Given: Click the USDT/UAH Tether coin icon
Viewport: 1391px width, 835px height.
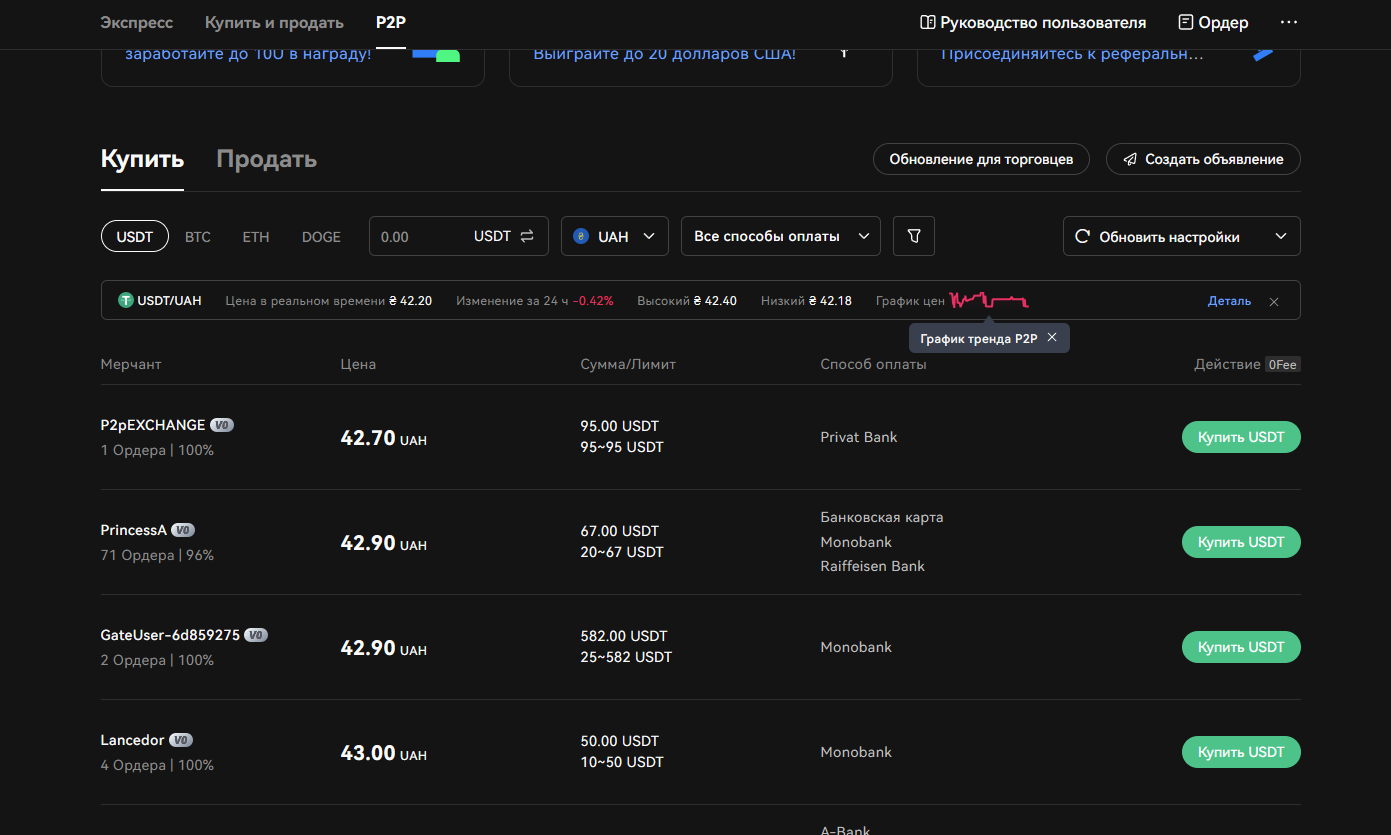Looking at the screenshot, I should pyautogui.click(x=126, y=300).
